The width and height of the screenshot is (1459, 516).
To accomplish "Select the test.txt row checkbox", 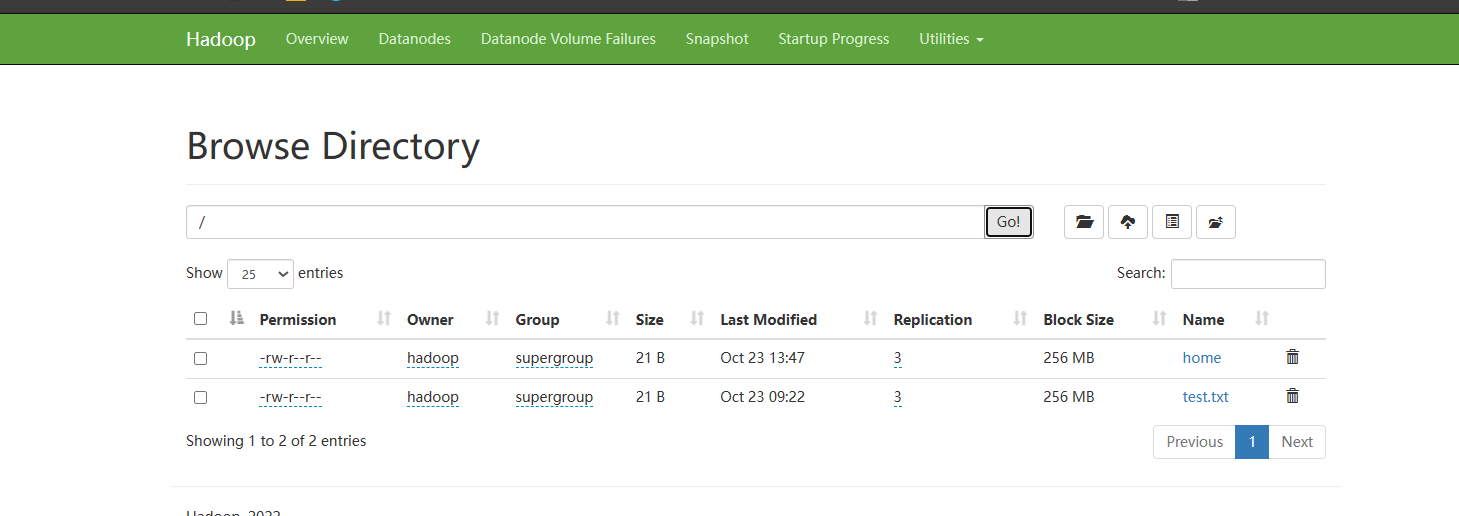I will click(200, 397).
